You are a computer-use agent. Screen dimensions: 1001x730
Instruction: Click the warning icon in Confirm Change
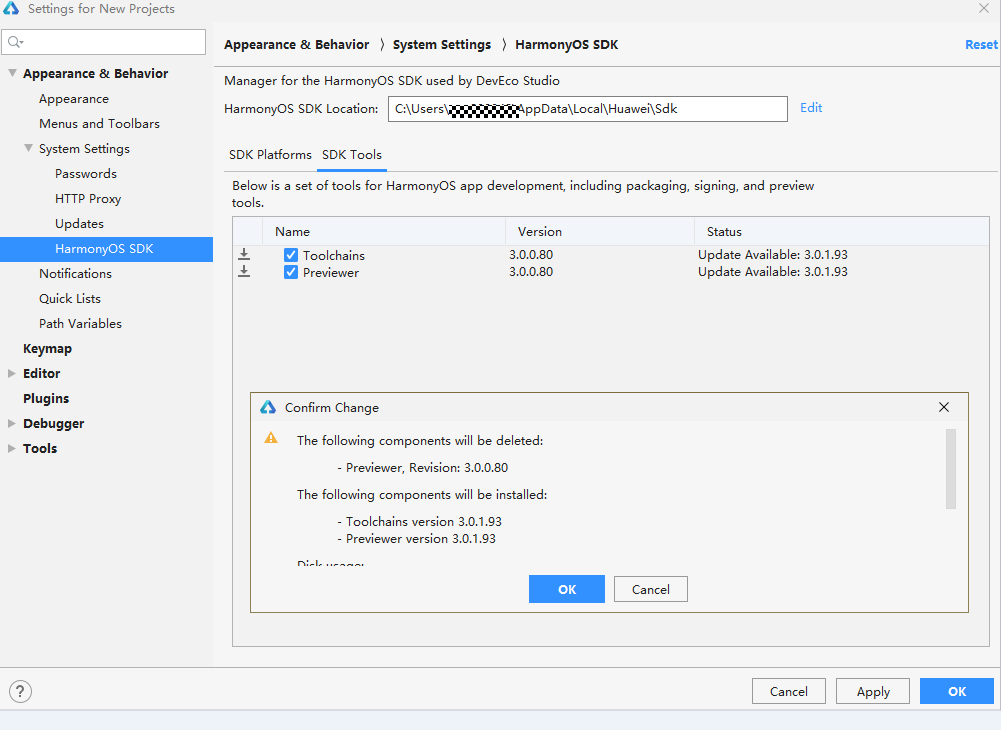[271, 438]
